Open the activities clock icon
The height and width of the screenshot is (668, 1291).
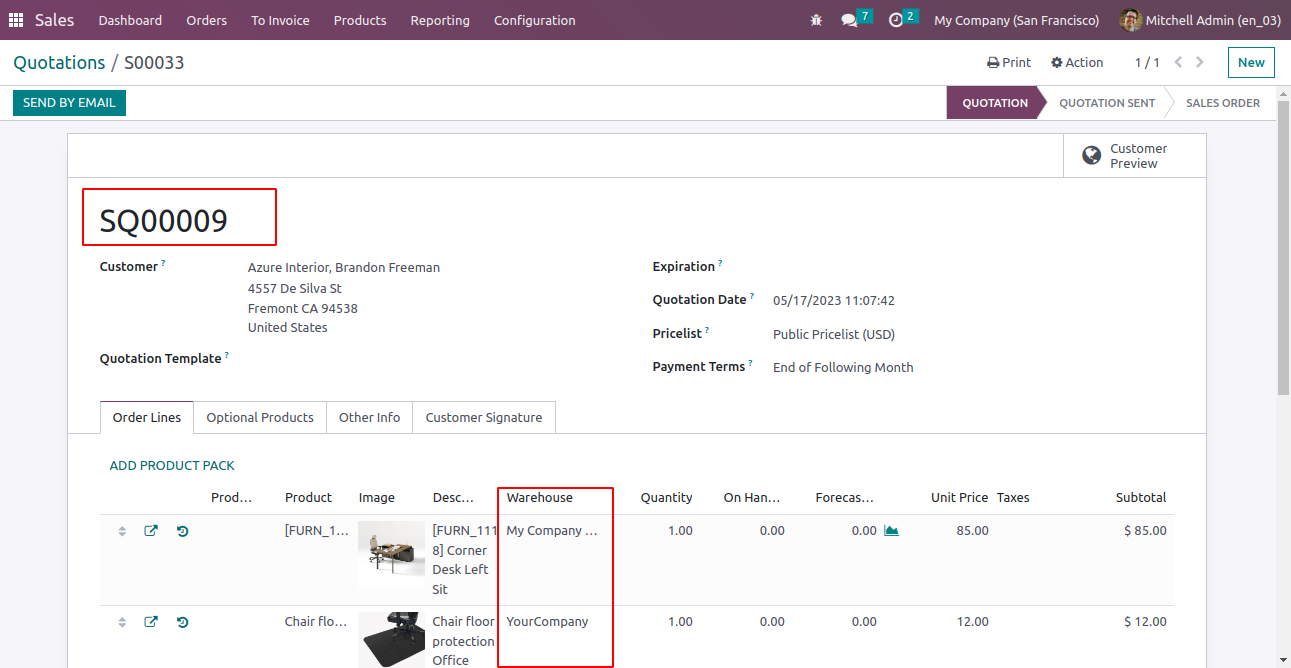[895, 20]
